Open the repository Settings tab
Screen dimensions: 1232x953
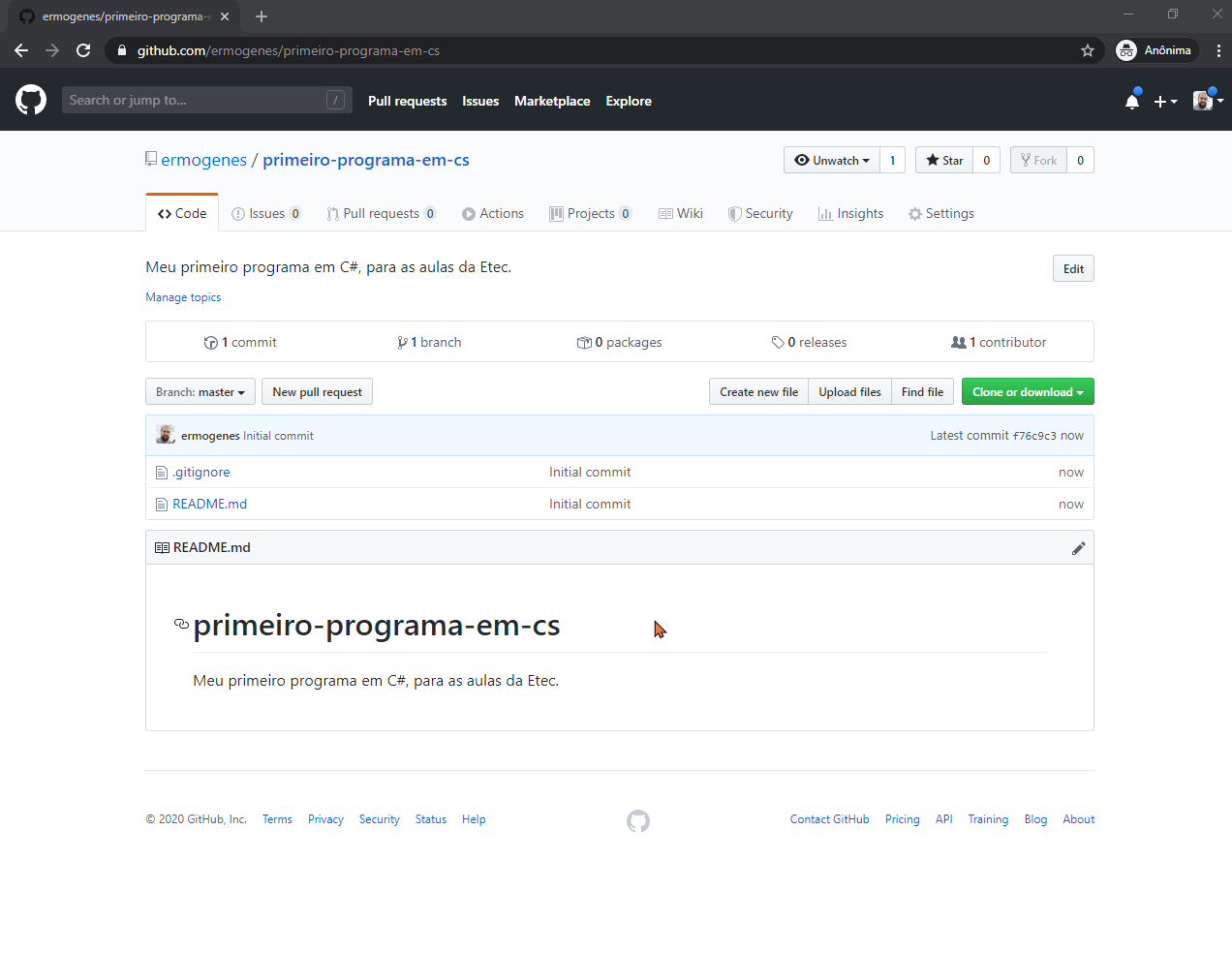(941, 213)
